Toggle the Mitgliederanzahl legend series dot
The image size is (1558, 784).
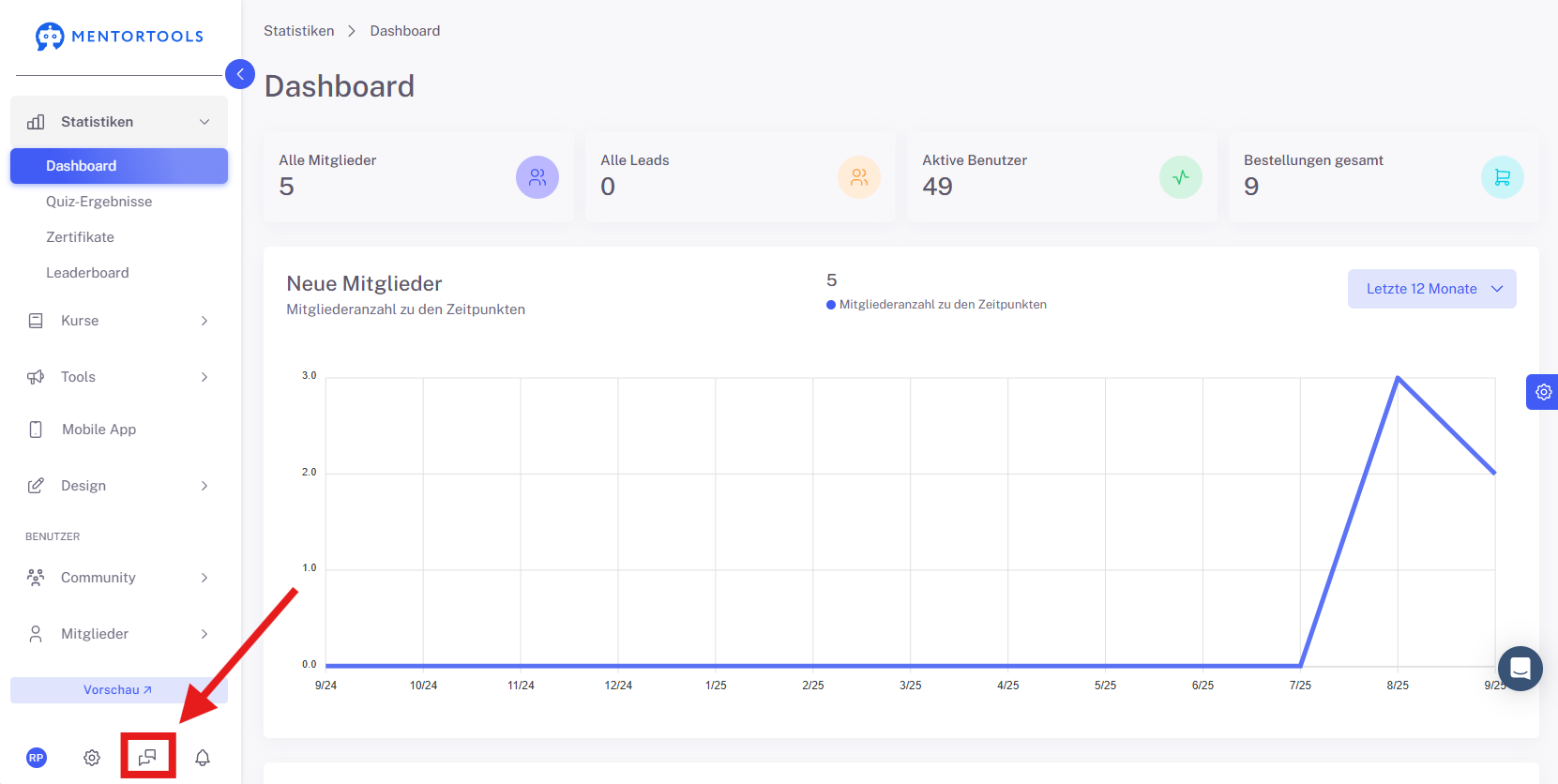point(831,305)
